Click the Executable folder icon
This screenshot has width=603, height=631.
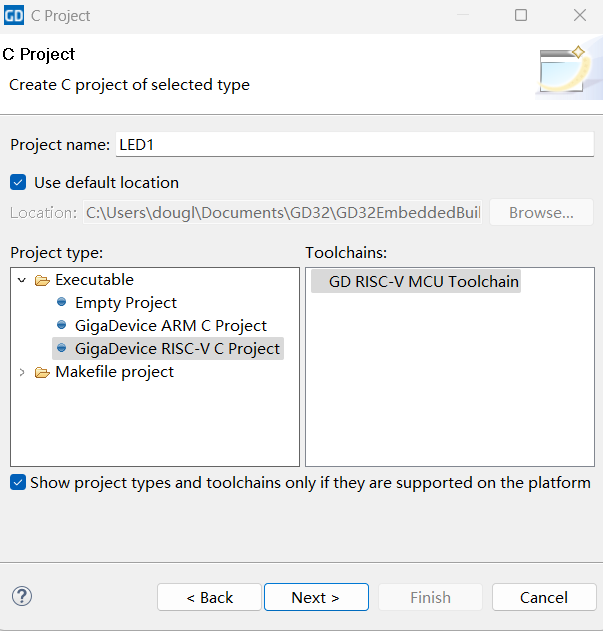coord(42,280)
